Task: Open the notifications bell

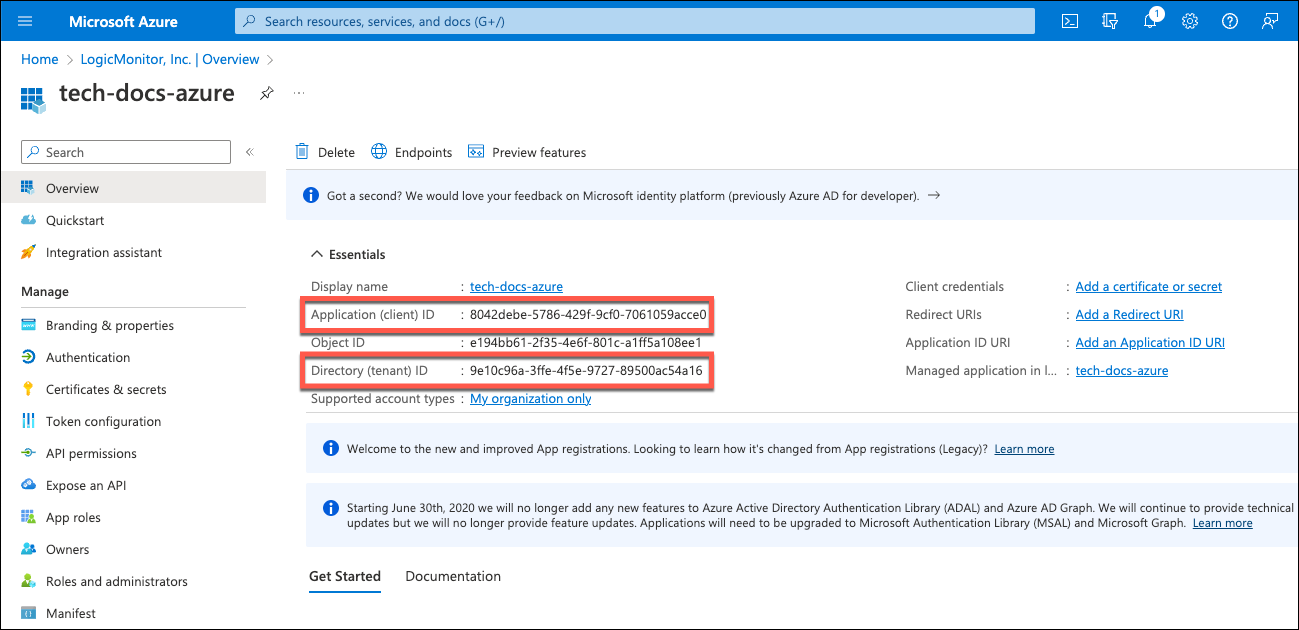Action: point(1150,21)
